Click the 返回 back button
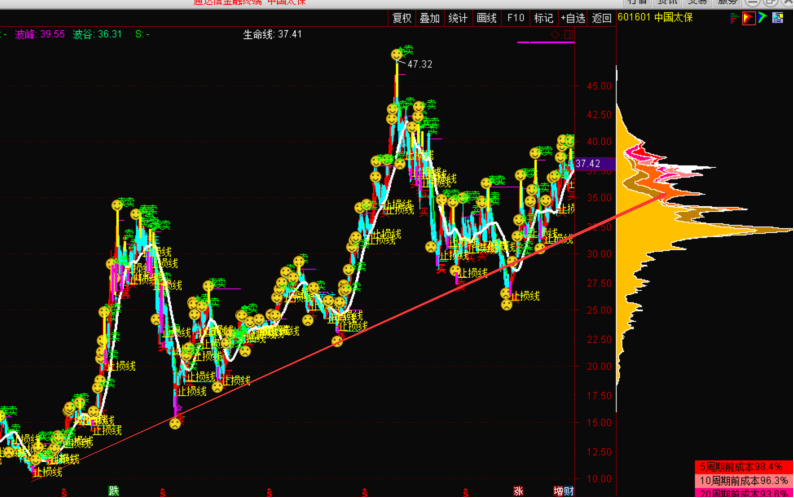This screenshot has width=794, height=498. point(602,17)
